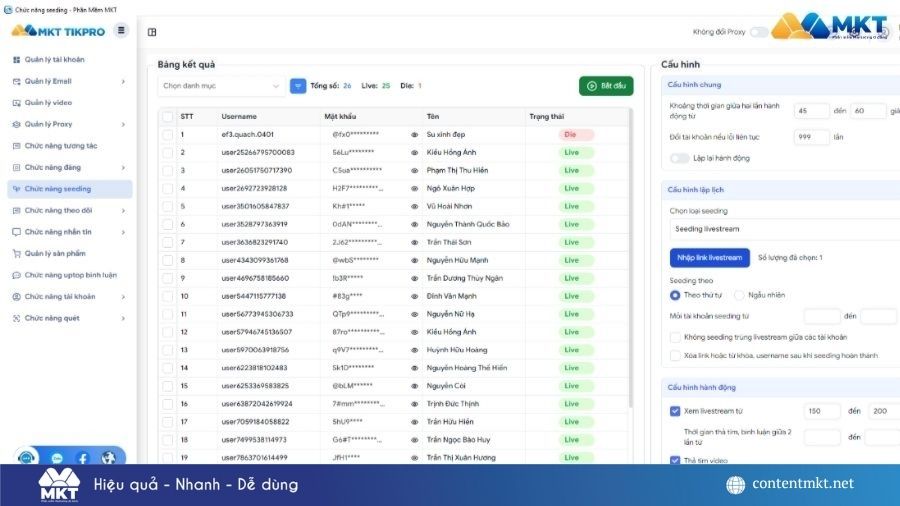Screen dimensions: 900x506
Task: Show password for ef3.quach.0401 row
Action: (x=414, y=135)
